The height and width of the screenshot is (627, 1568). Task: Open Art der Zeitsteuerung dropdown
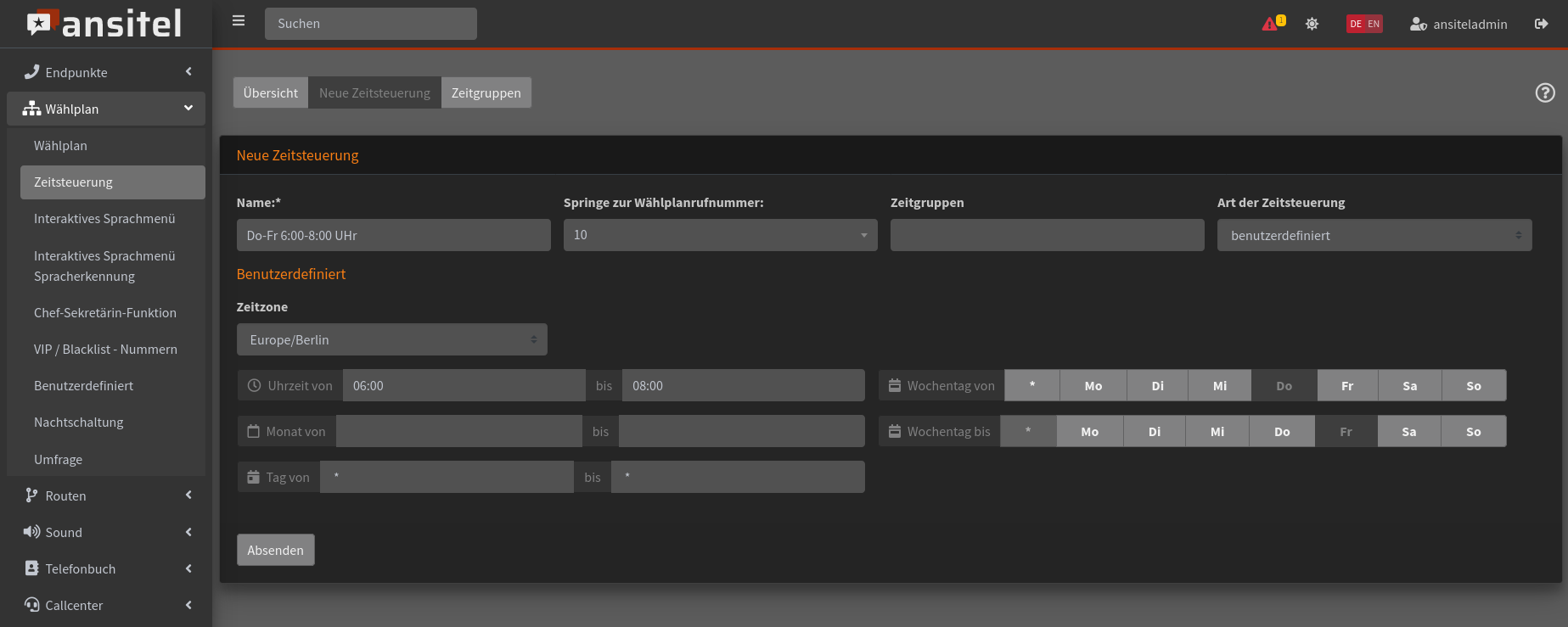(1374, 236)
